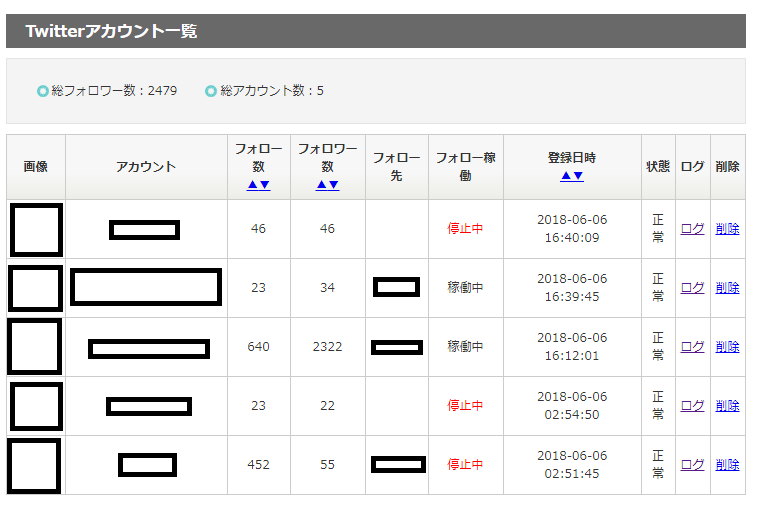This screenshot has height=506, width=766.
Task: Click 総フォロワー数：2479 summary text
Action: click(114, 91)
